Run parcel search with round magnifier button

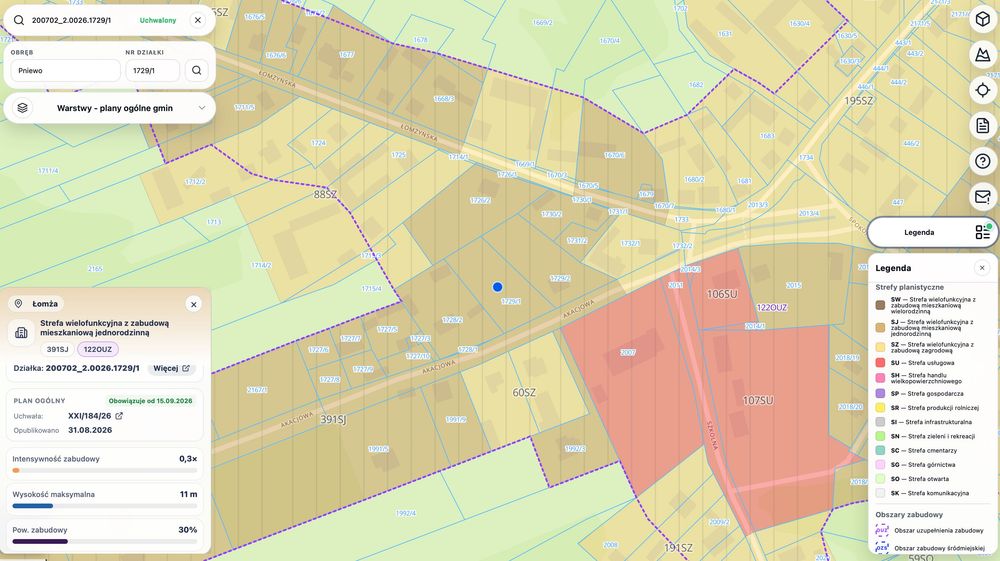[x=196, y=71]
